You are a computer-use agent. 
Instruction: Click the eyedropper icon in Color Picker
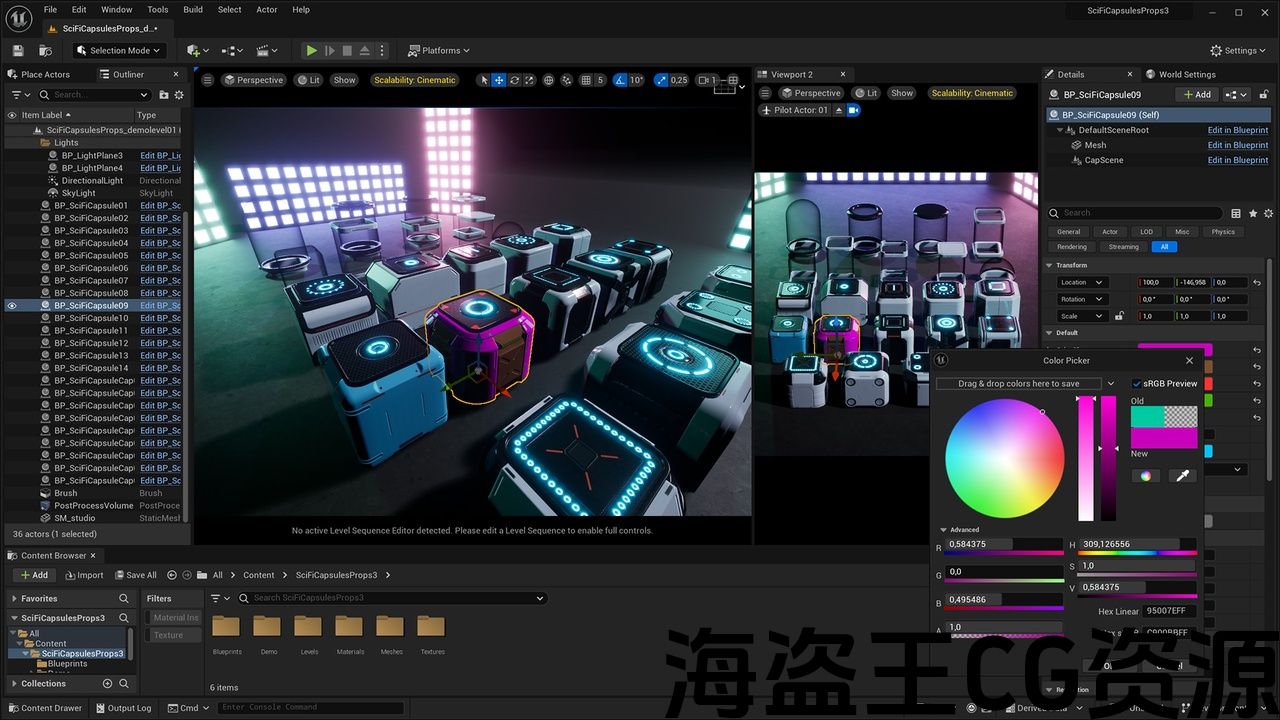1183,476
